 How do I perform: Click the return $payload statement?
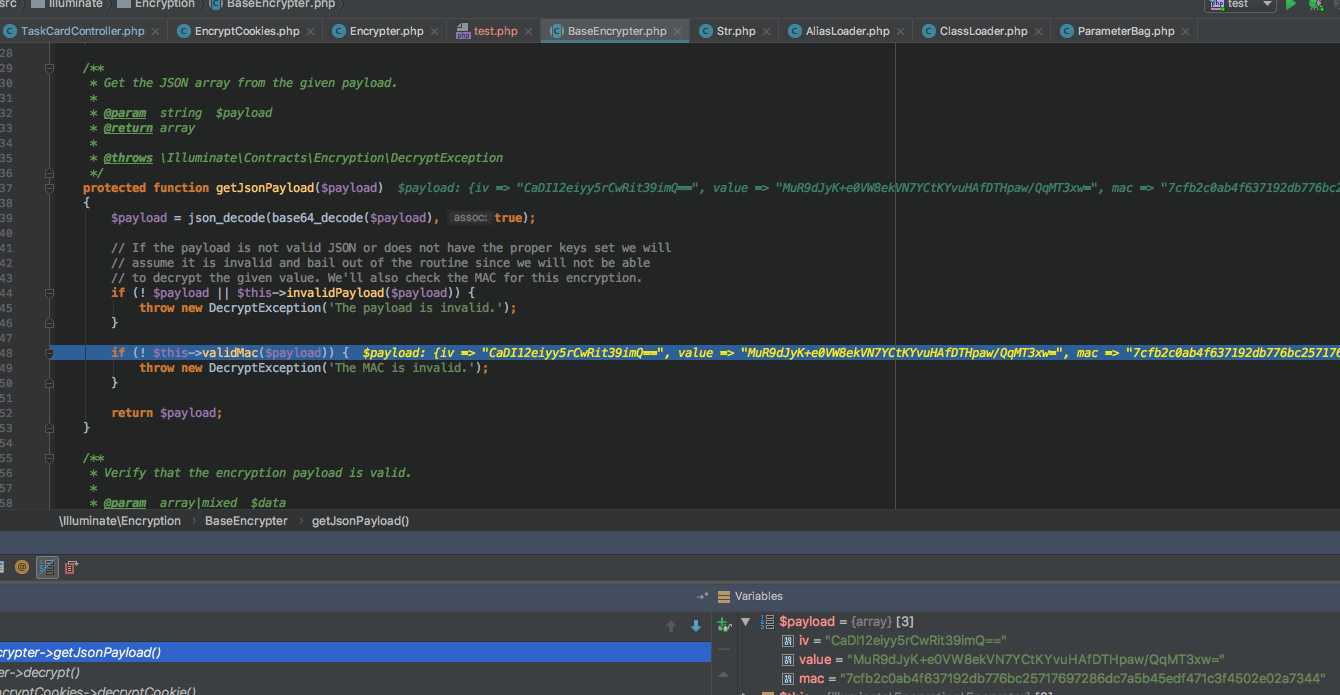click(167, 413)
